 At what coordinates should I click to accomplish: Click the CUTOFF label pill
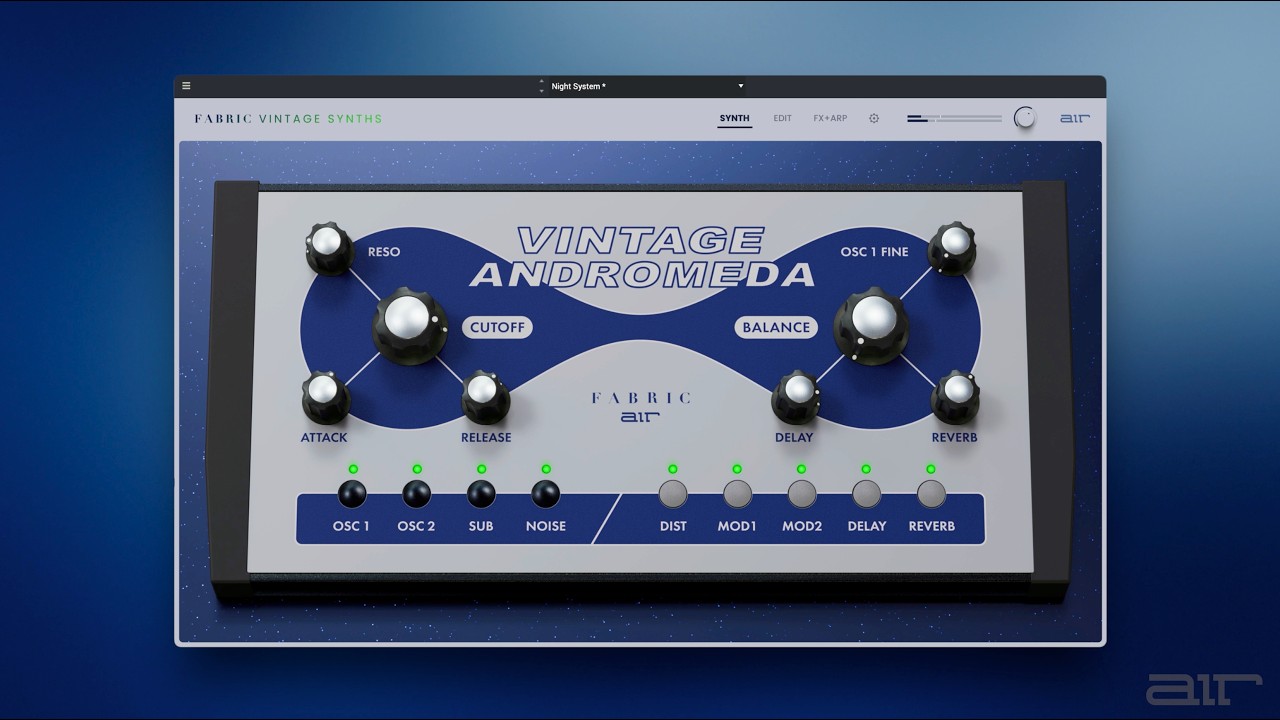(497, 327)
